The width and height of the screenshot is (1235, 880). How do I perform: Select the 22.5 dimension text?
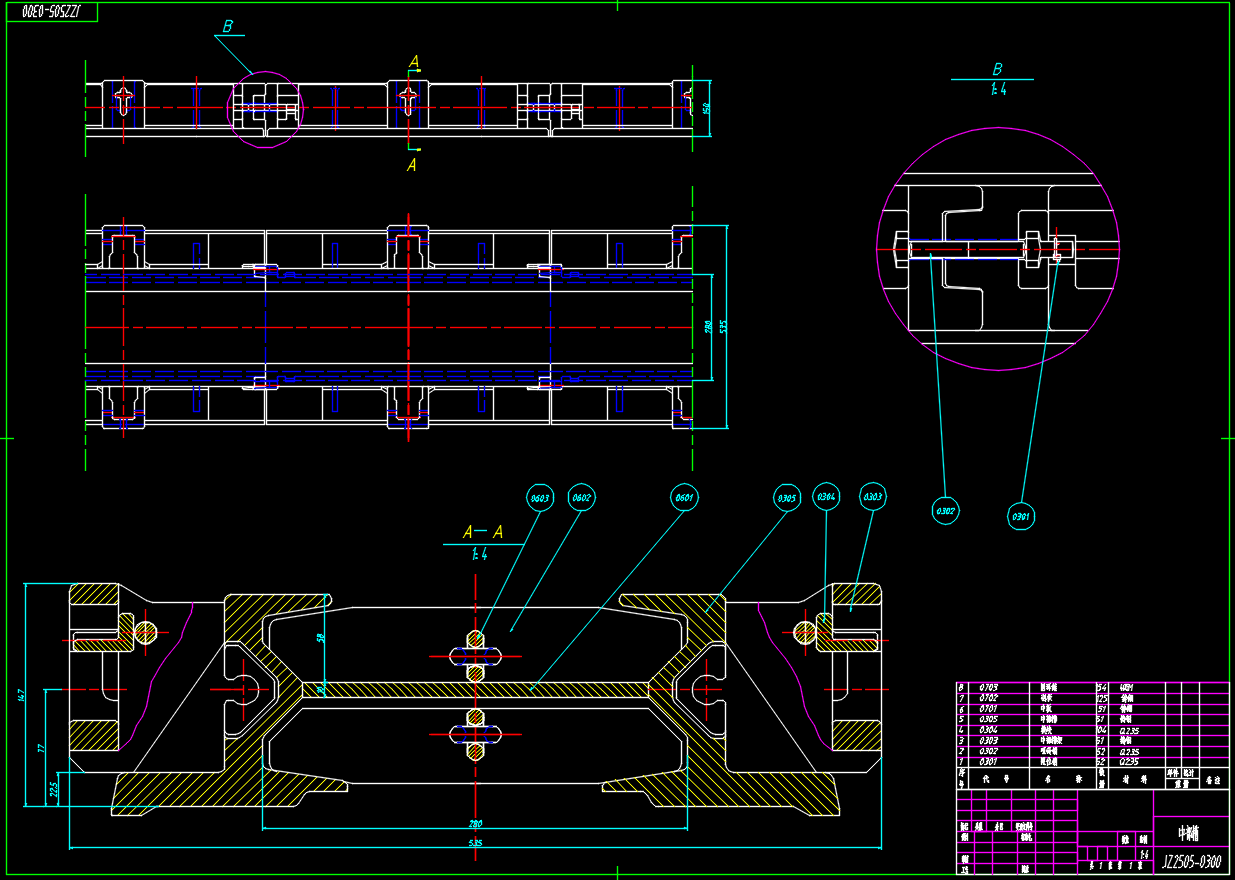[x=53, y=788]
